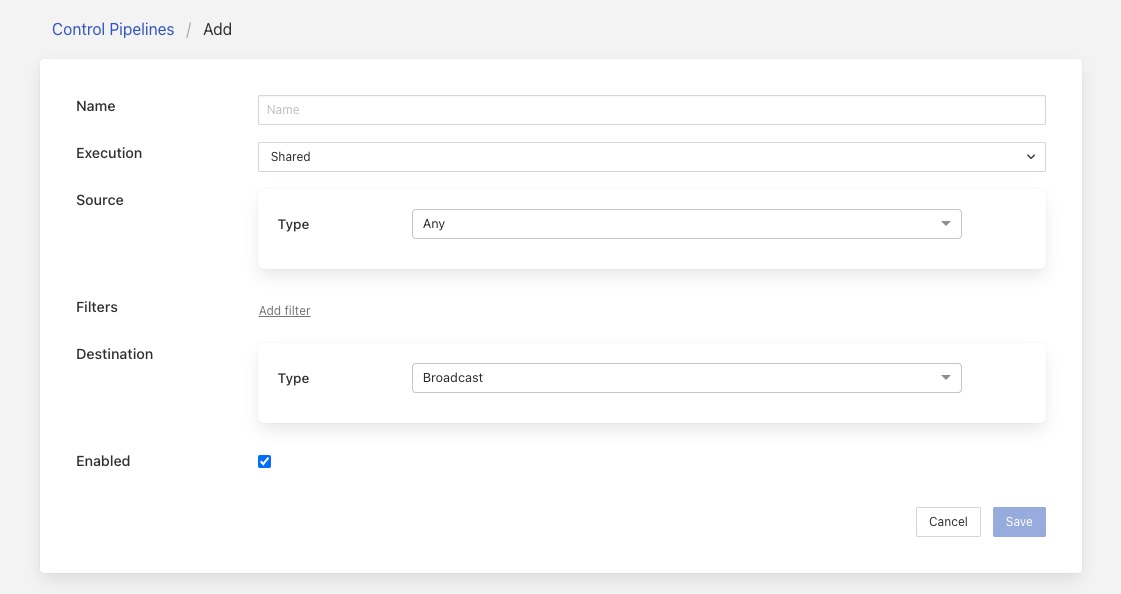This screenshot has width=1121, height=594.
Task: Click the chevron arrow in the Execution select
Action: pyautogui.click(x=1031, y=157)
